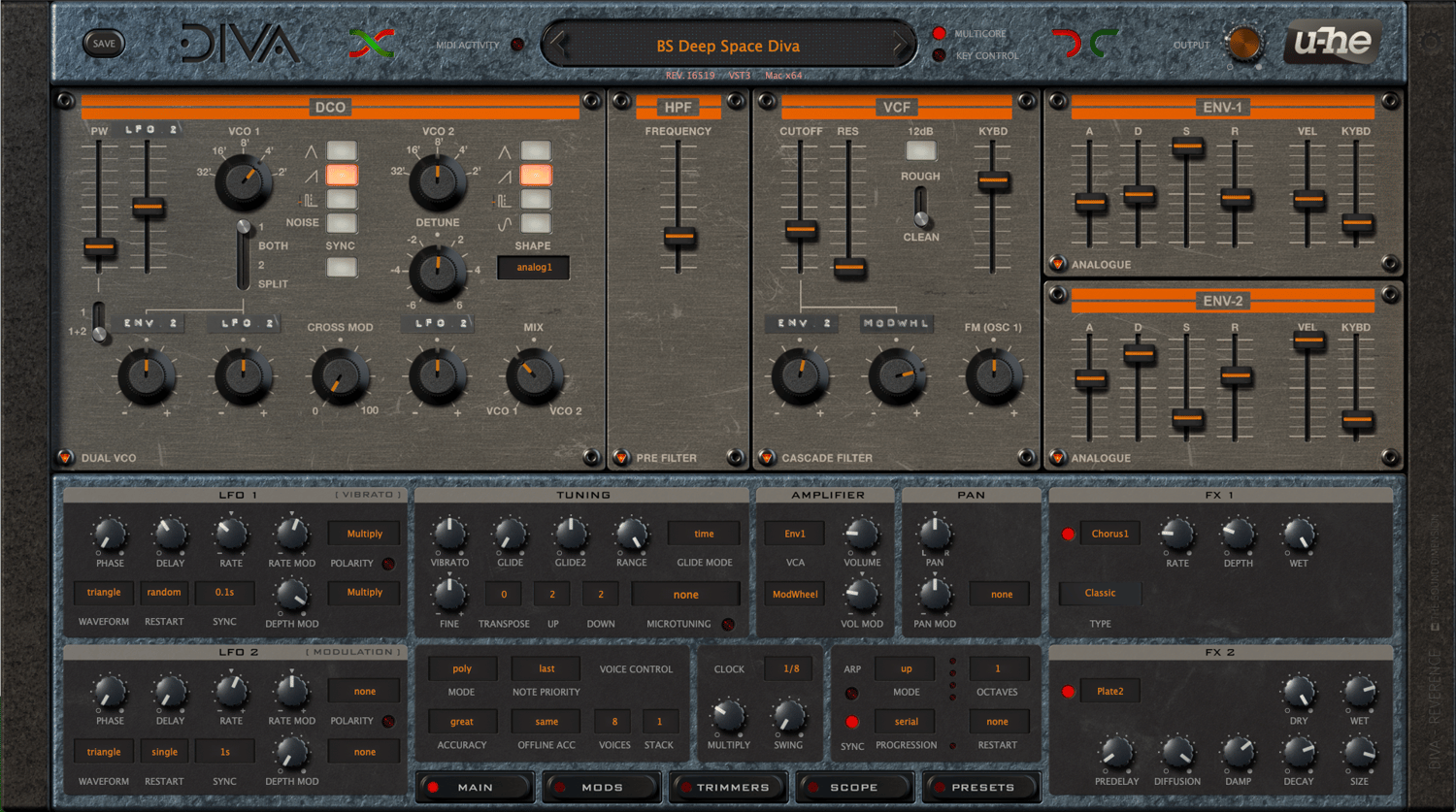Switch to the TRIMMERS tab

(728, 787)
